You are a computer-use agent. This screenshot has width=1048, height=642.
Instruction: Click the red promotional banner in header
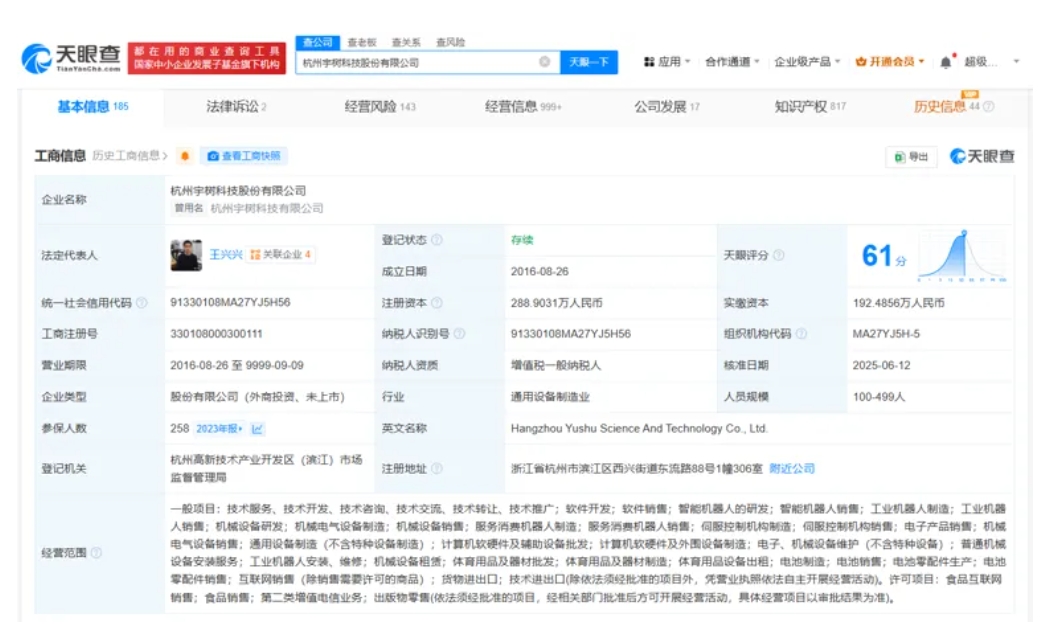(x=207, y=58)
